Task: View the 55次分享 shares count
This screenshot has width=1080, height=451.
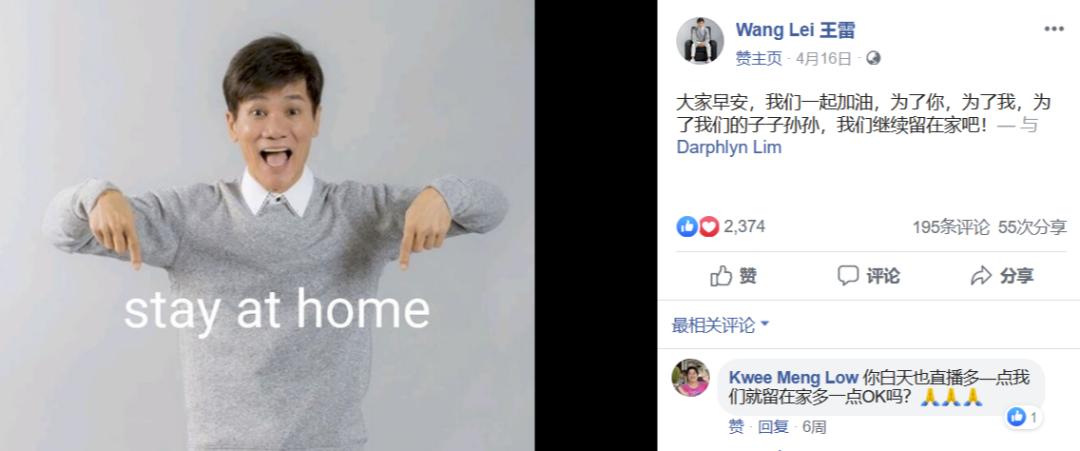Action: click(1032, 227)
